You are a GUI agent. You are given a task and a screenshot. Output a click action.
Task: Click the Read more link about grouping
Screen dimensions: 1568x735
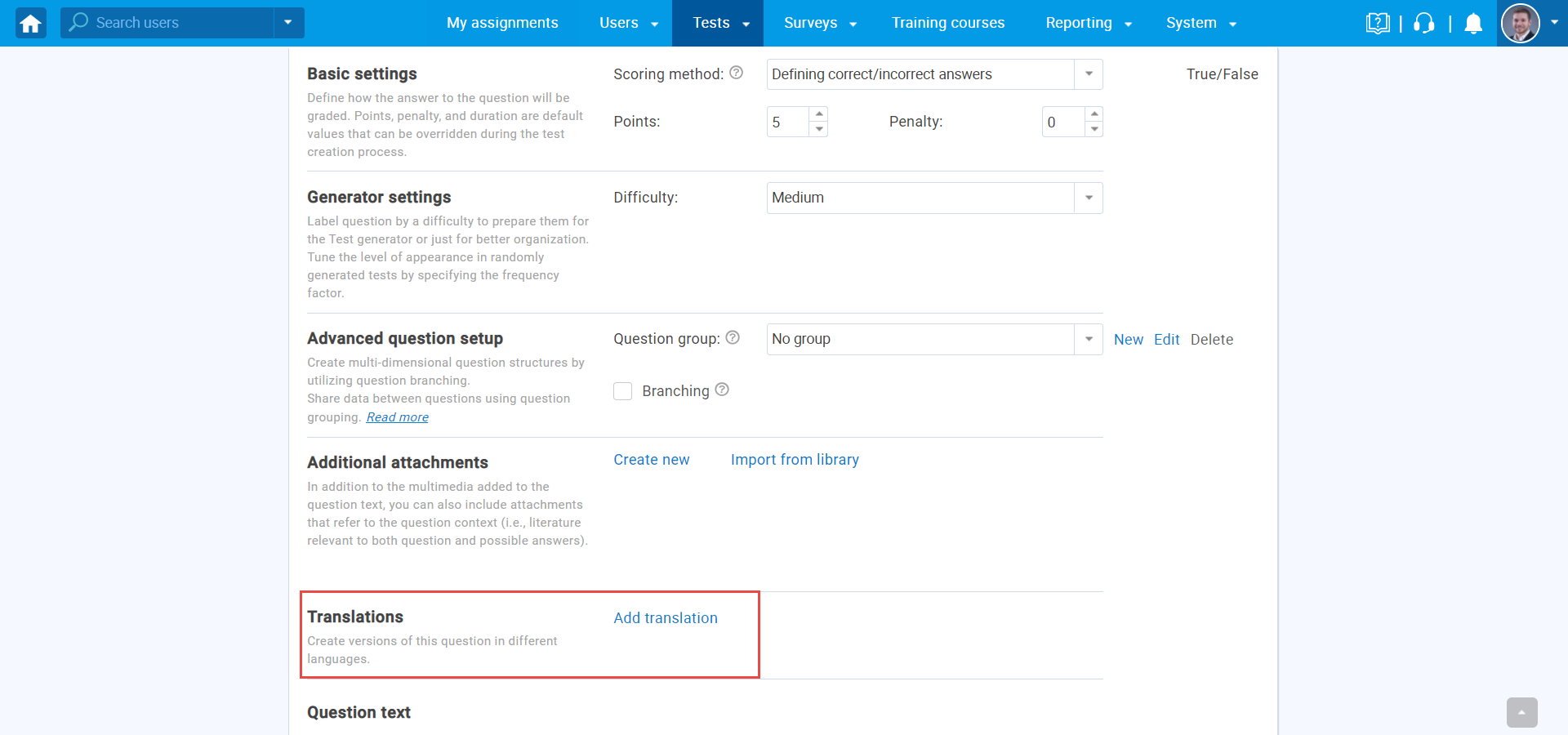click(x=397, y=416)
